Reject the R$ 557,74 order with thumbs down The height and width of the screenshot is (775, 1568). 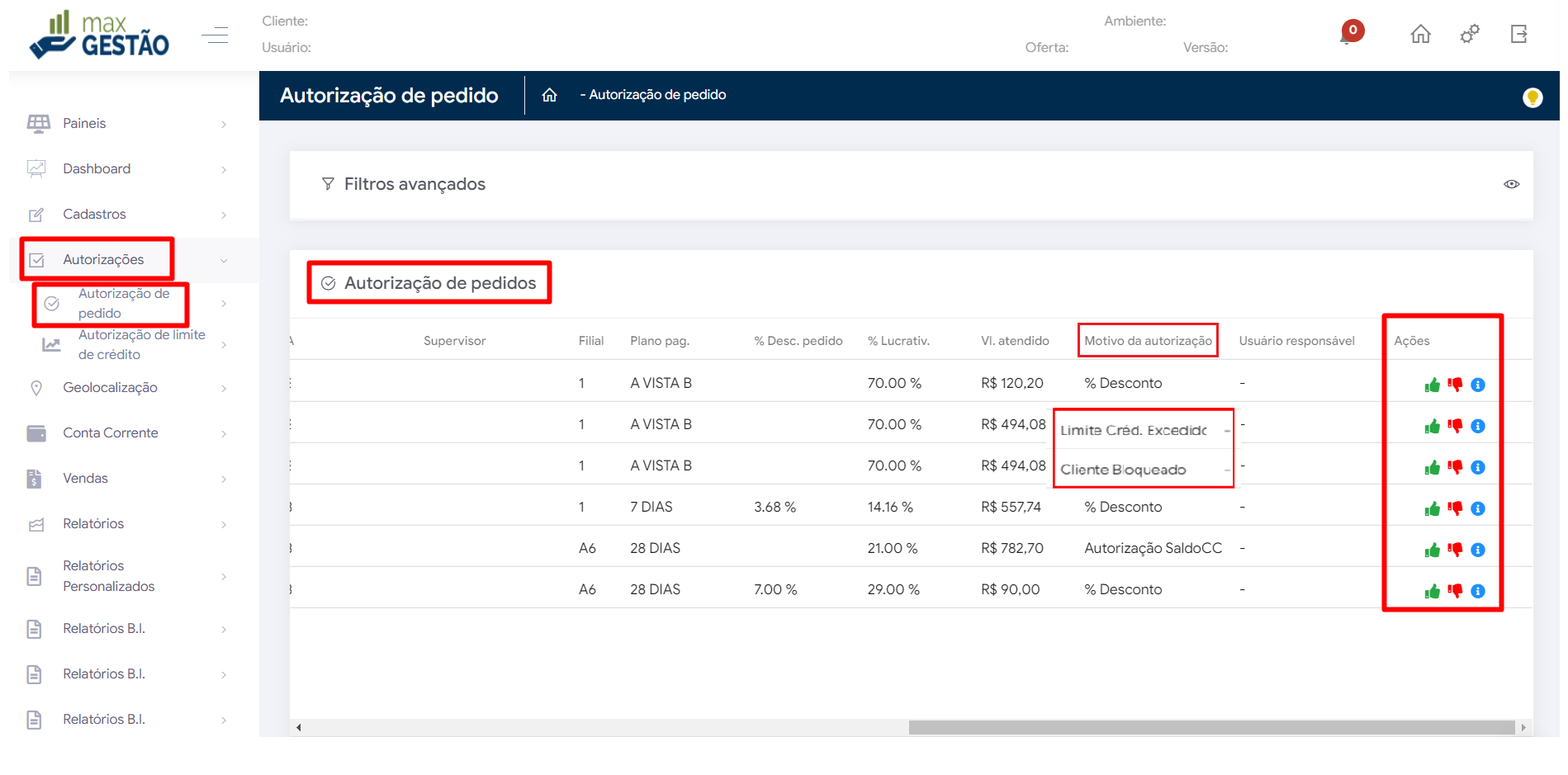(x=1455, y=508)
